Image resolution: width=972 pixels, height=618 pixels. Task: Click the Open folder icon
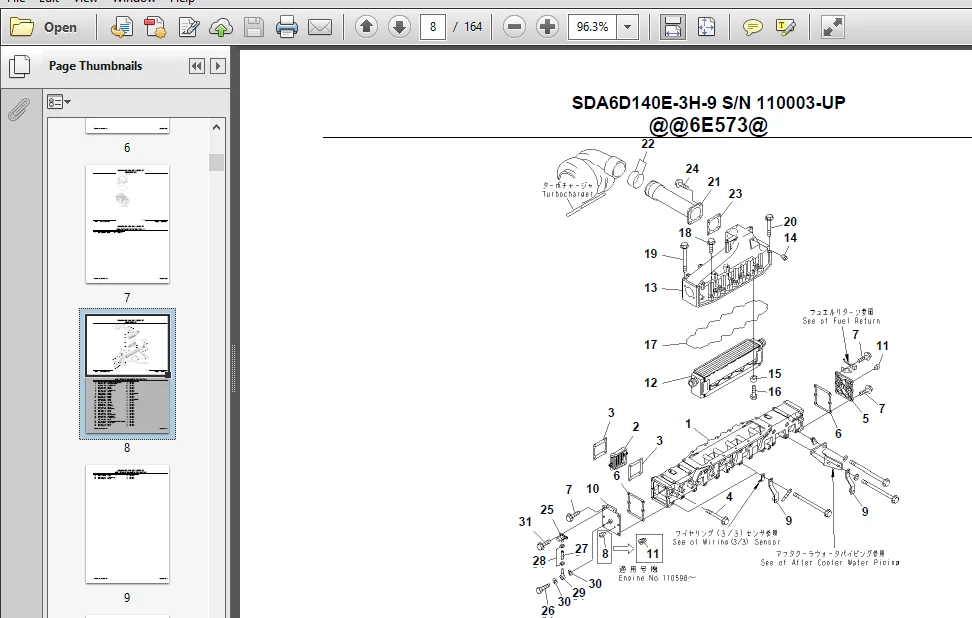[22, 27]
